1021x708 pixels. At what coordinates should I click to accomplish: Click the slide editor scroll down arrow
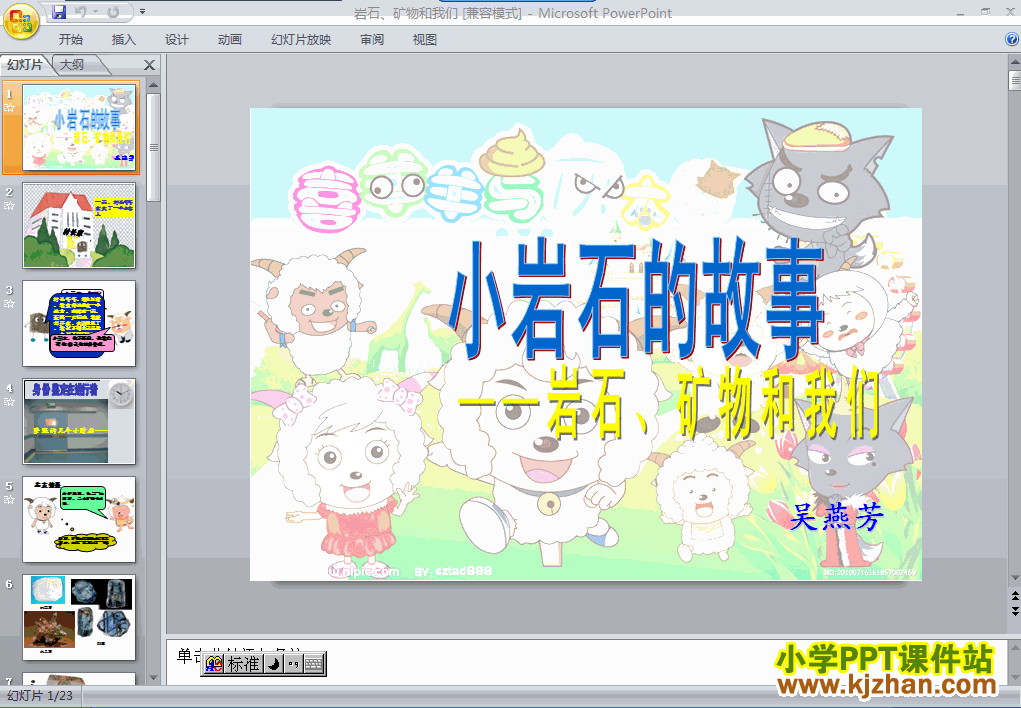[x=1015, y=578]
